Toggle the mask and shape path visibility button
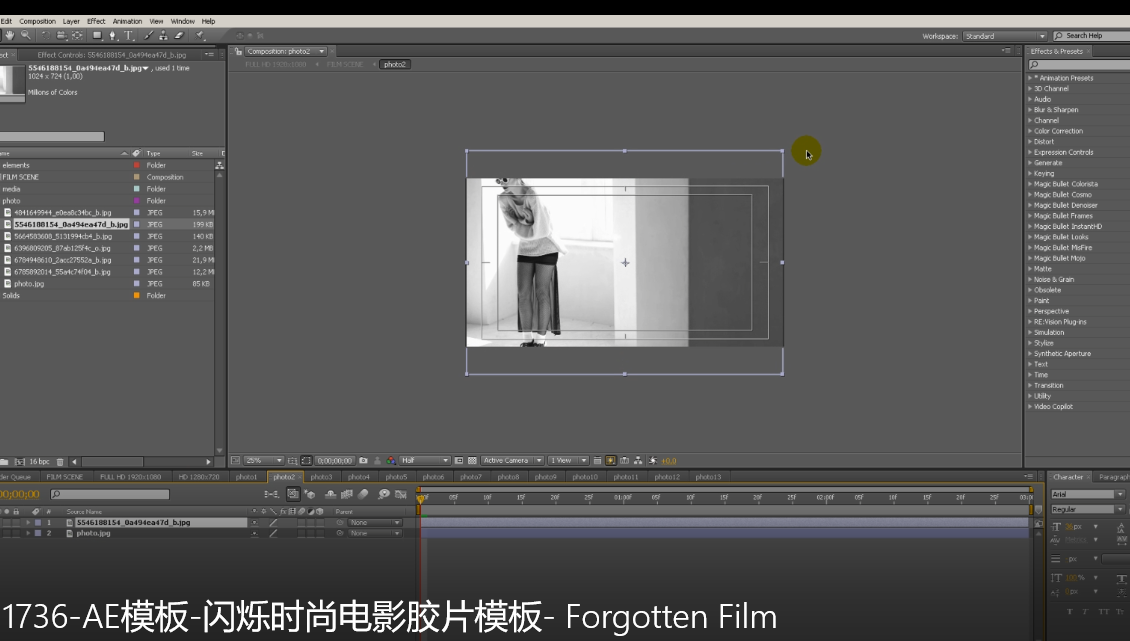This screenshot has width=1130, height=641. (306, 461)
